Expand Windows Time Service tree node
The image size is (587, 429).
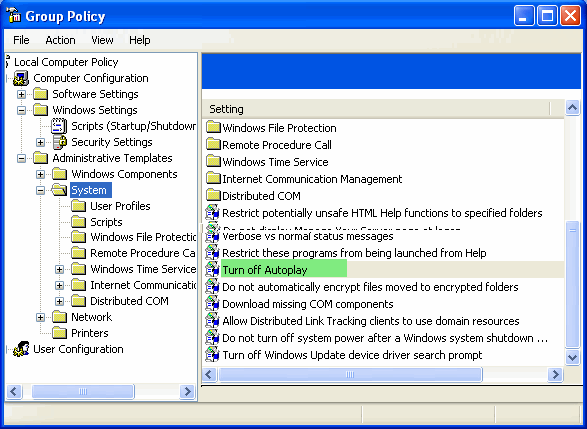click(59, 270)
